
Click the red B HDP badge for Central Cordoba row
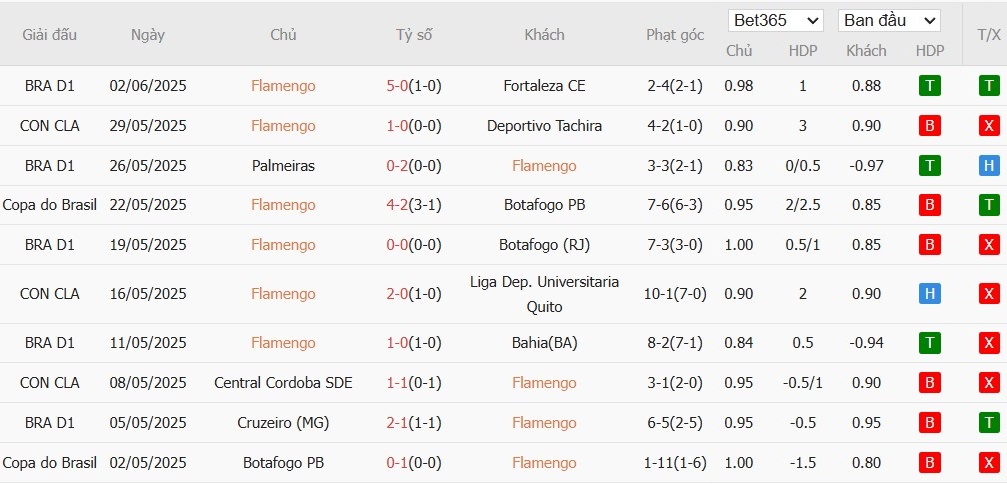click(x=930, y=383)
